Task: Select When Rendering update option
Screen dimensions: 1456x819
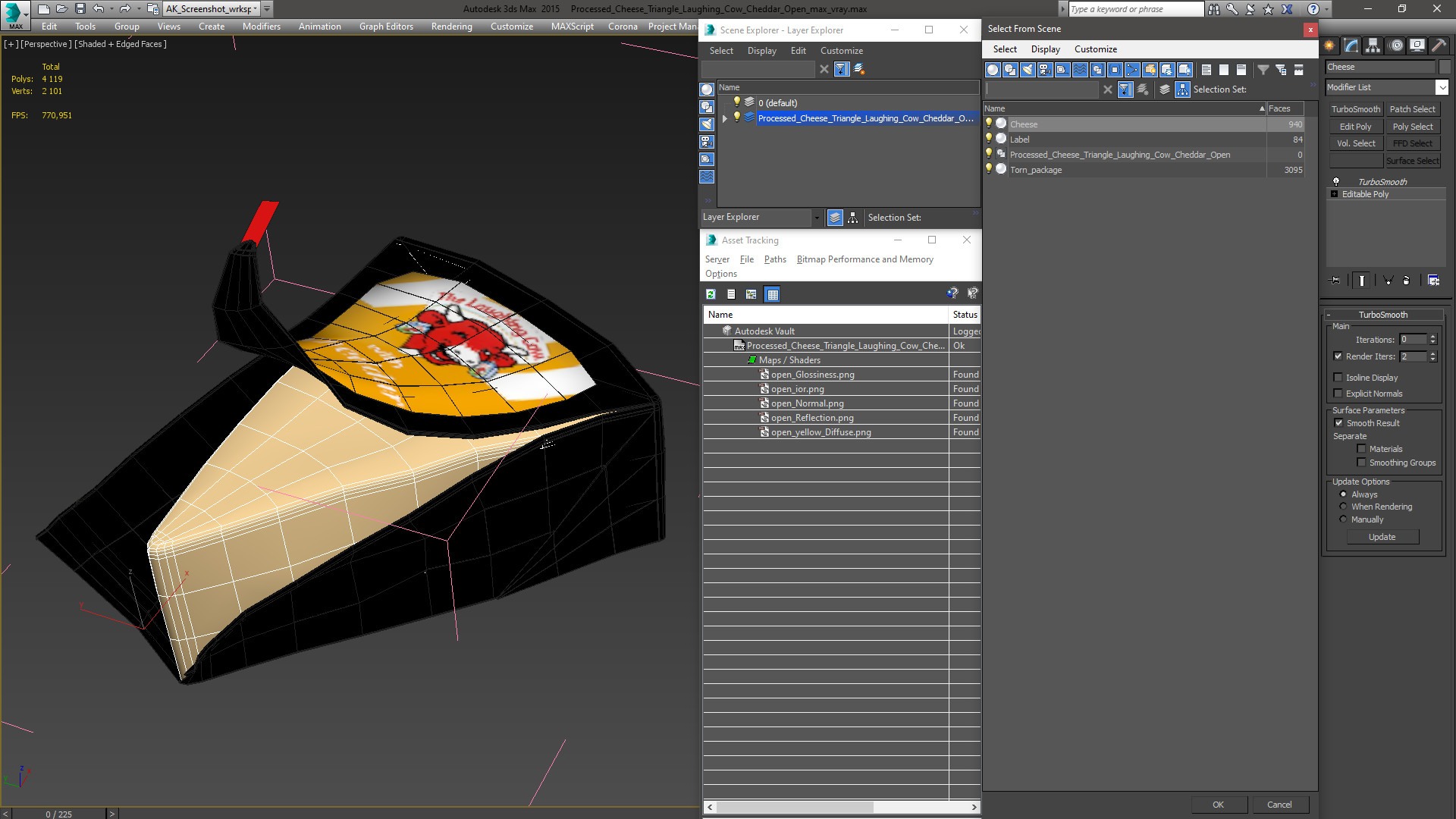Action: click(x=1343, y=507)
